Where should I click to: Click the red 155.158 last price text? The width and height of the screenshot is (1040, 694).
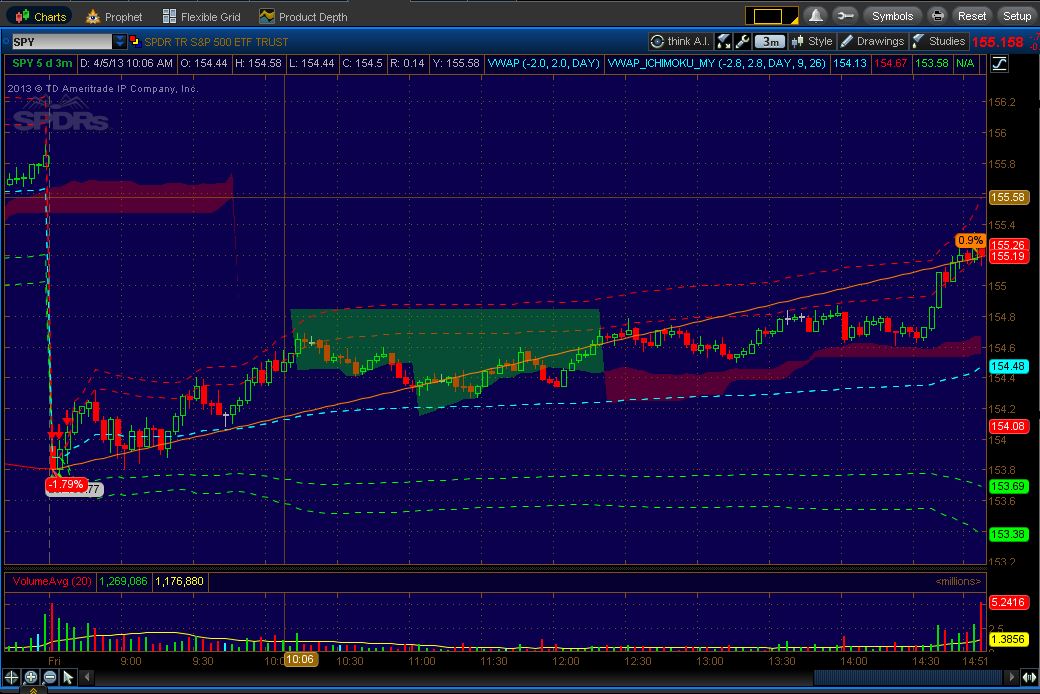998,42
